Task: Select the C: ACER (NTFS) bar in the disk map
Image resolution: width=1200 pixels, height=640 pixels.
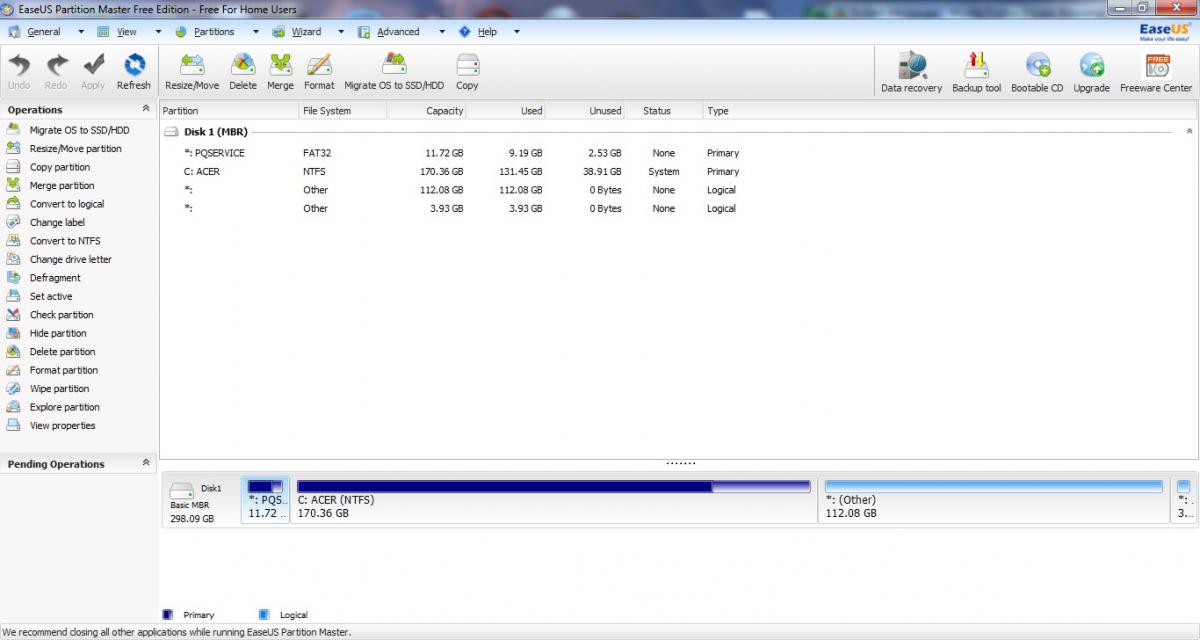Action: pos(554,500)
